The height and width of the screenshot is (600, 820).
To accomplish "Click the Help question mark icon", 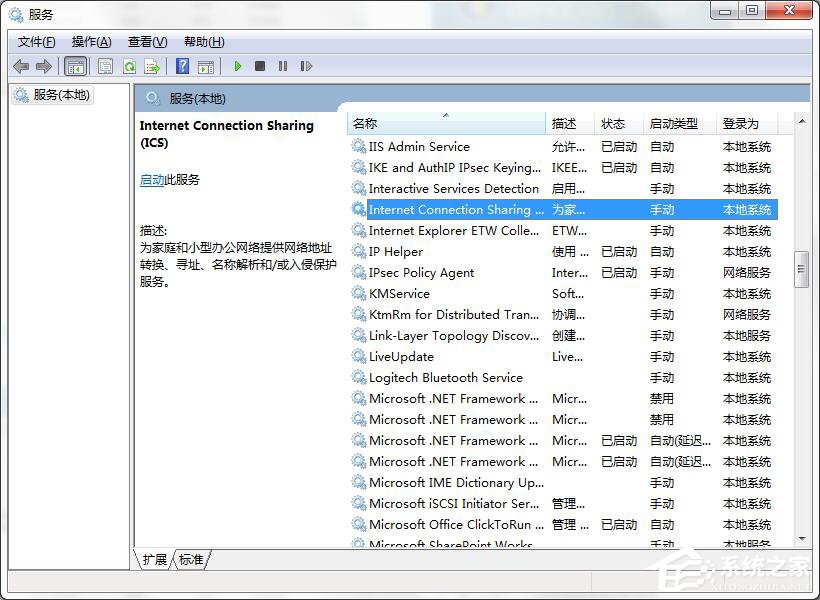I will (x=181, y=66).
